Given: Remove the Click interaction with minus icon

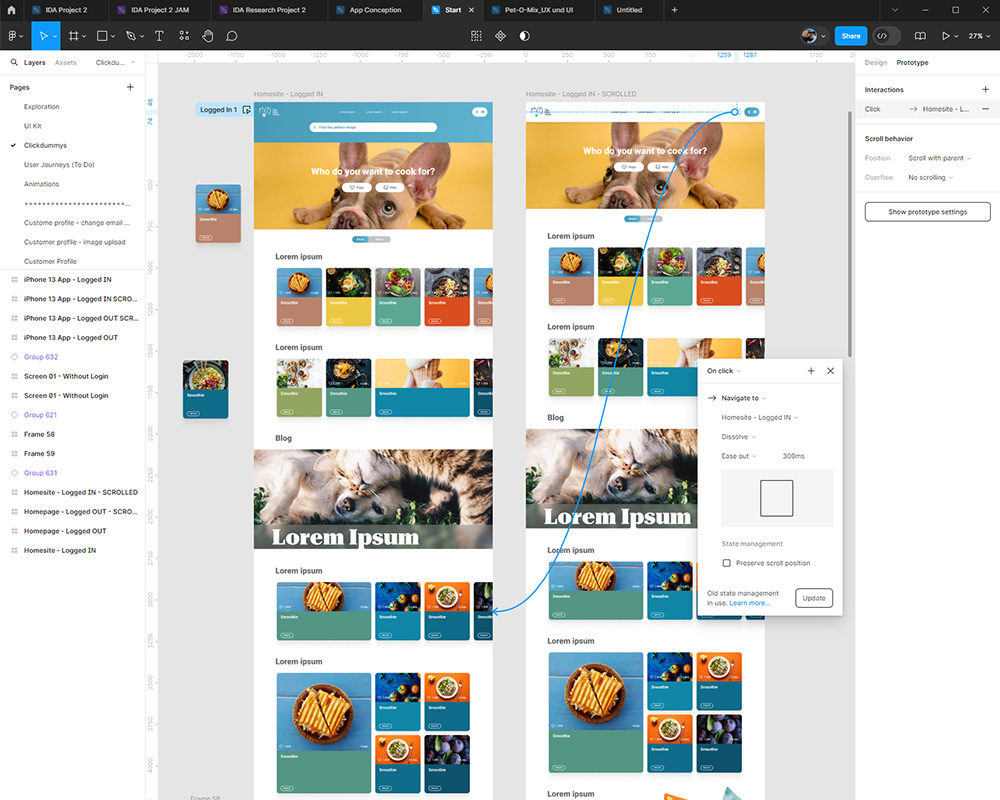Looking at the screenshot, I should (x=985, y=109).
